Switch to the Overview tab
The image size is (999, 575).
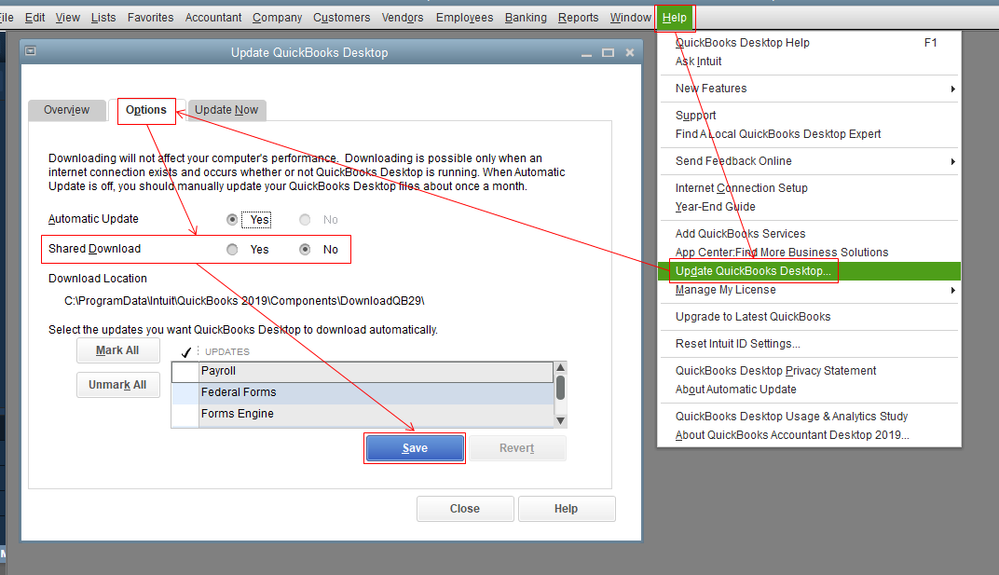67,110
